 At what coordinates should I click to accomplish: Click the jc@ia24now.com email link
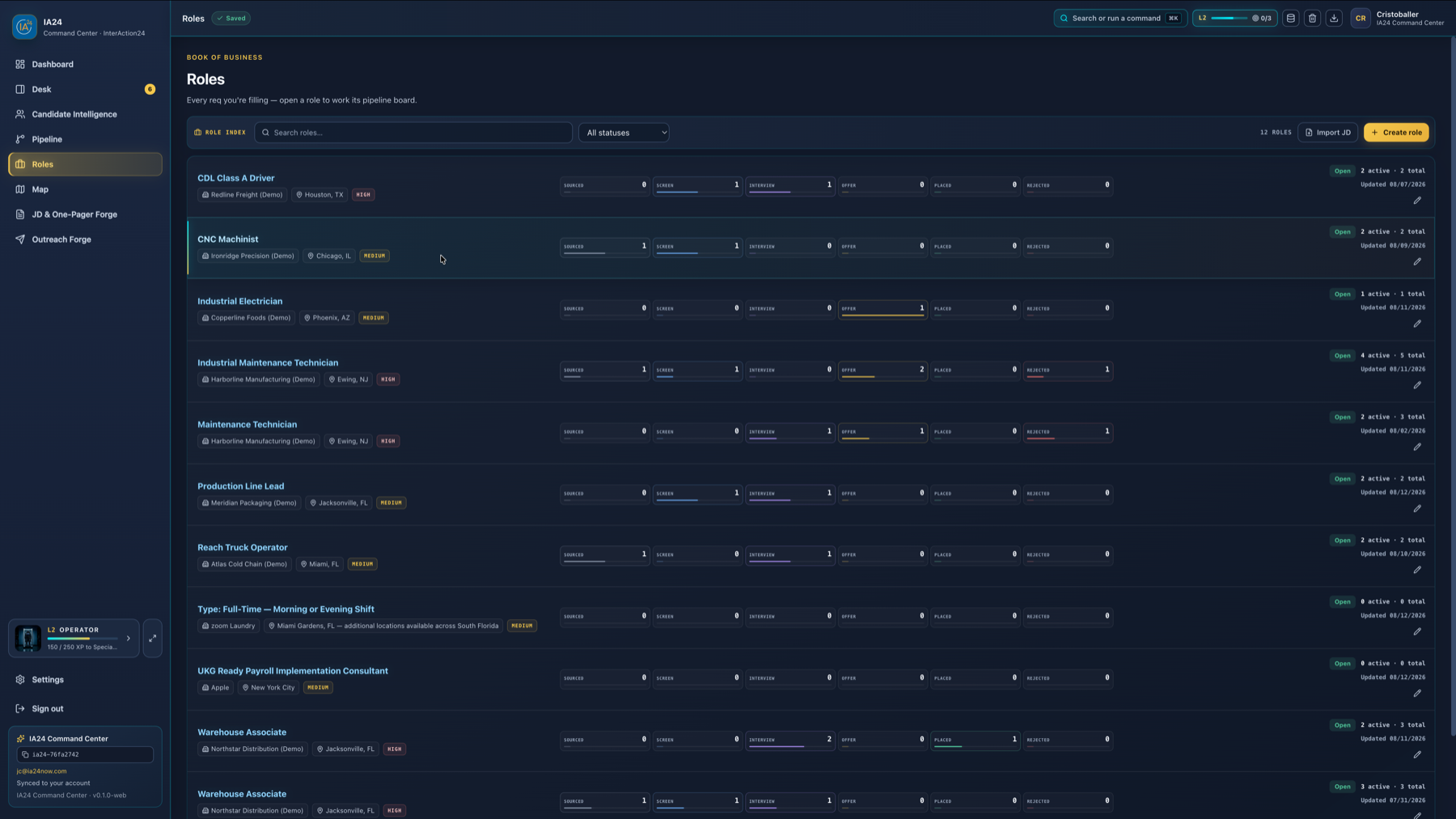click(41, 771)
